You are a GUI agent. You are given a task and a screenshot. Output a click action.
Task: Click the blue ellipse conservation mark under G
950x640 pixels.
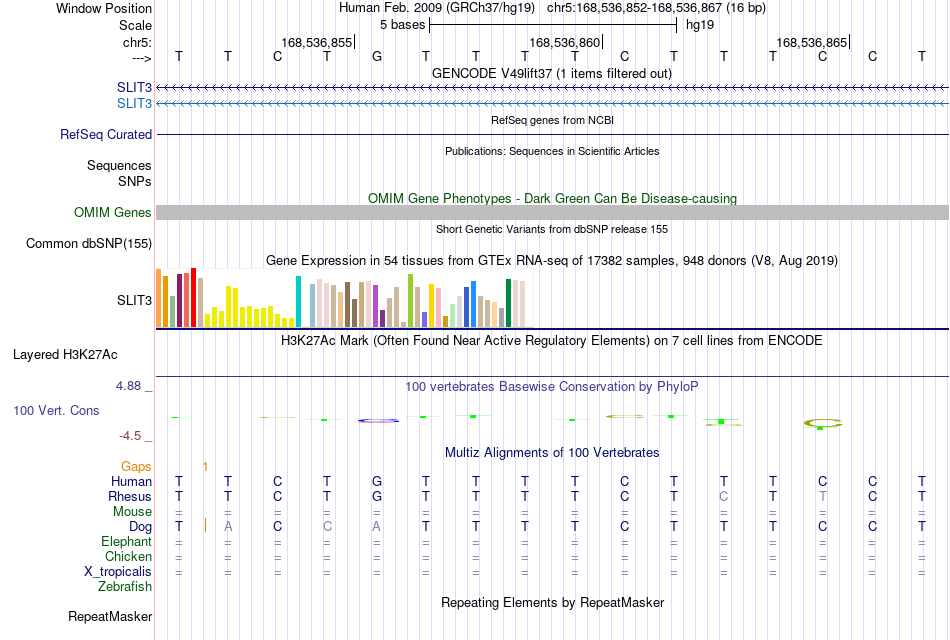[378, 421]
